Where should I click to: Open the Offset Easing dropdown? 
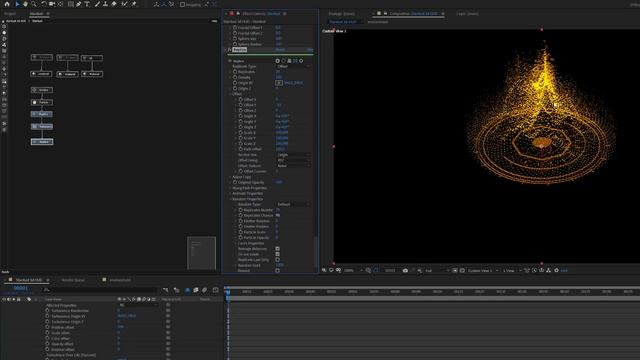(293, 160)
